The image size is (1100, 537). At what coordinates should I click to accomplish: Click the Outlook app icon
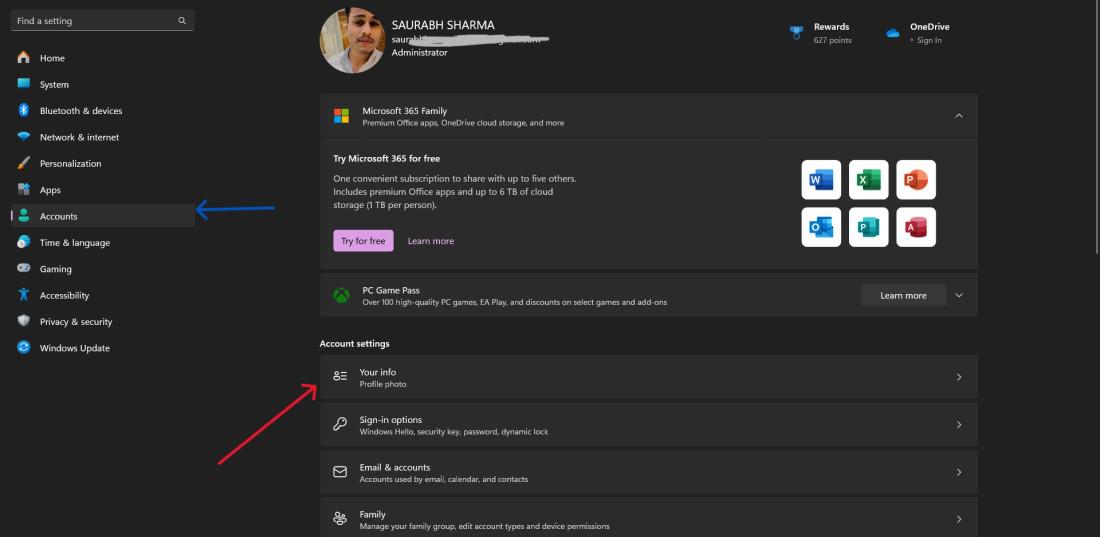[x=821, y=227]
